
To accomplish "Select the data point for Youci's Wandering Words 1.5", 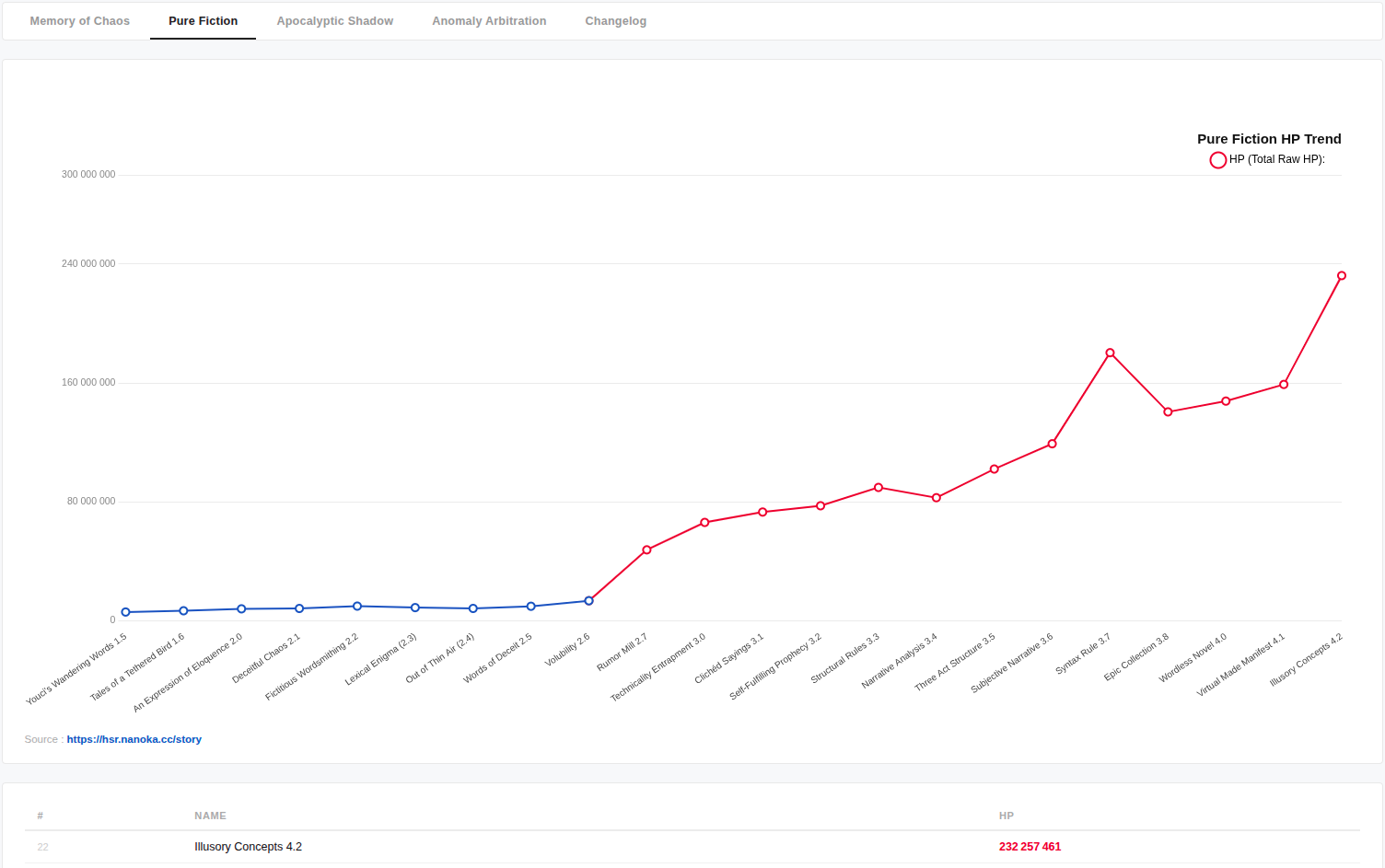I will (x=126, y=612).
